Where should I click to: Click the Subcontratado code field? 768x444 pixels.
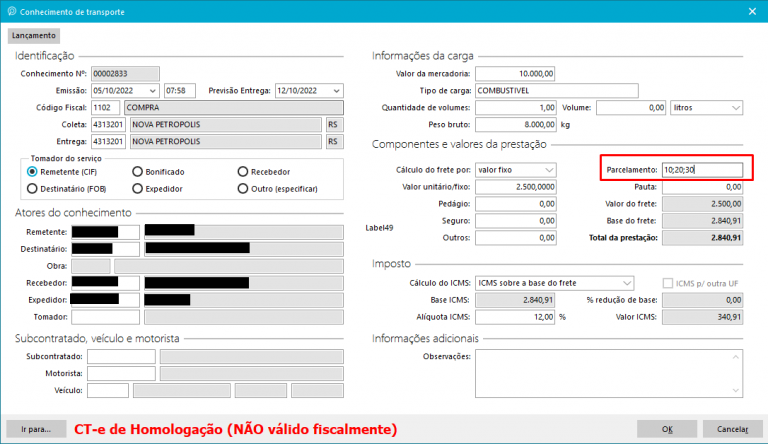(121, 357)
